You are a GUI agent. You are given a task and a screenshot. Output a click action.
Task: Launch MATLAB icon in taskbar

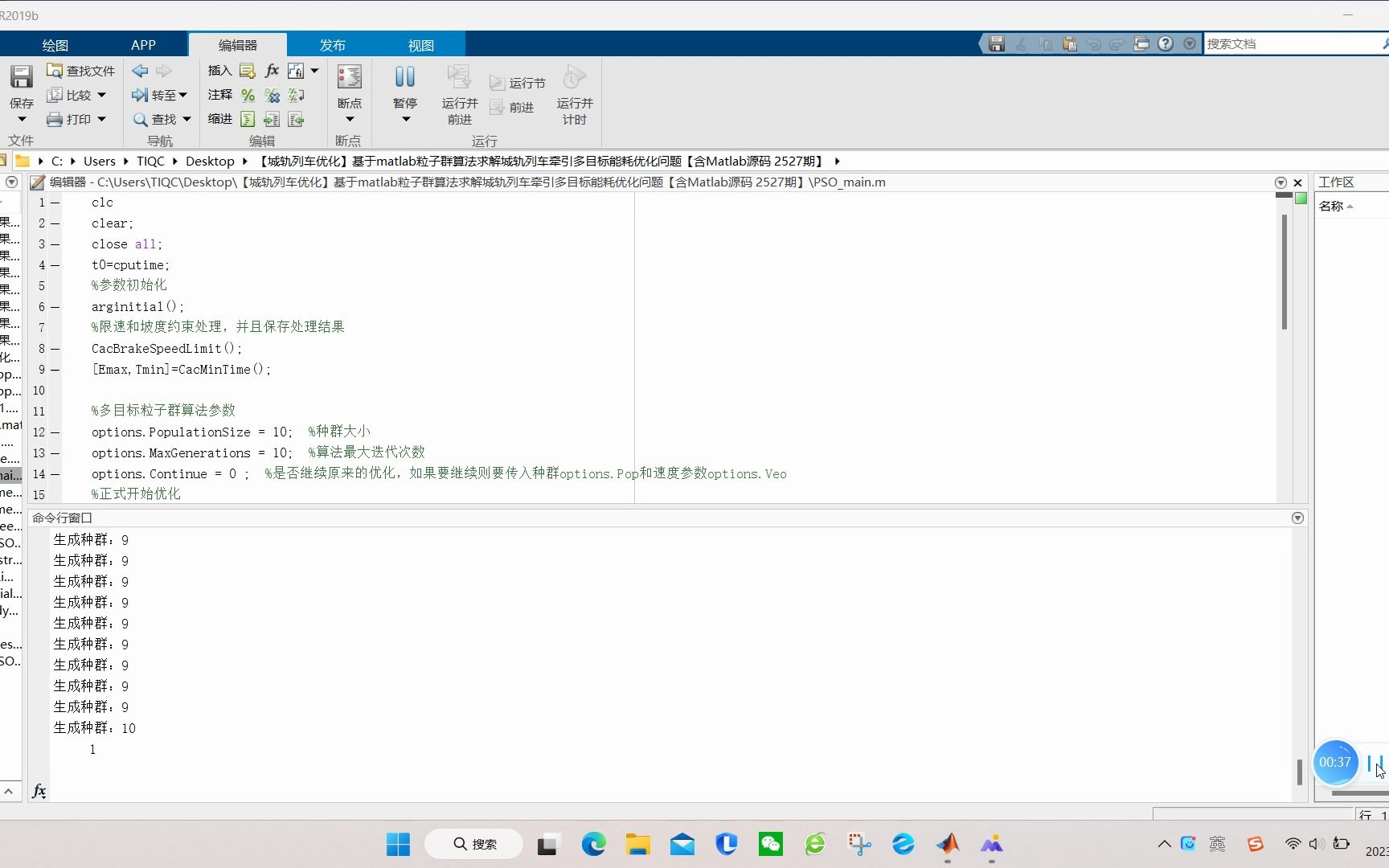[948, 844]
